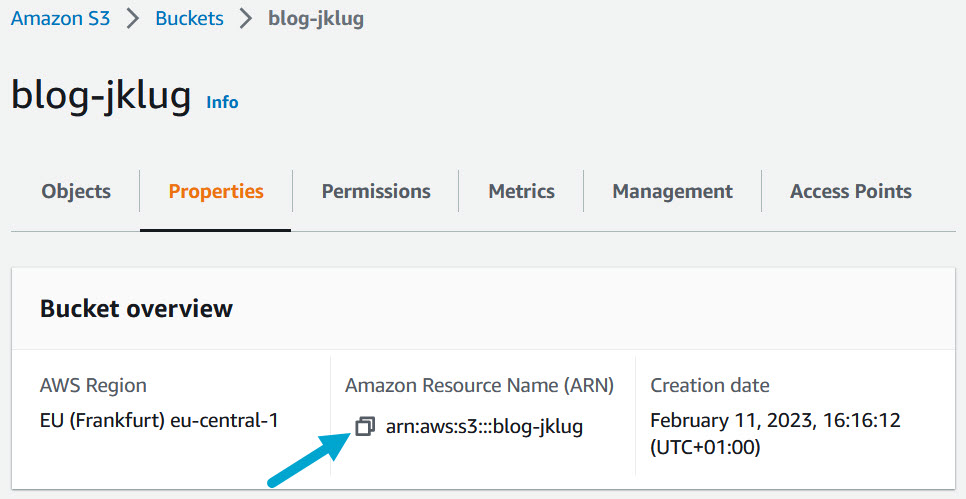Click the chevron separator after Buckets
Screen dimensions: 966x499
pyautogui.click(x=246, y=19)
